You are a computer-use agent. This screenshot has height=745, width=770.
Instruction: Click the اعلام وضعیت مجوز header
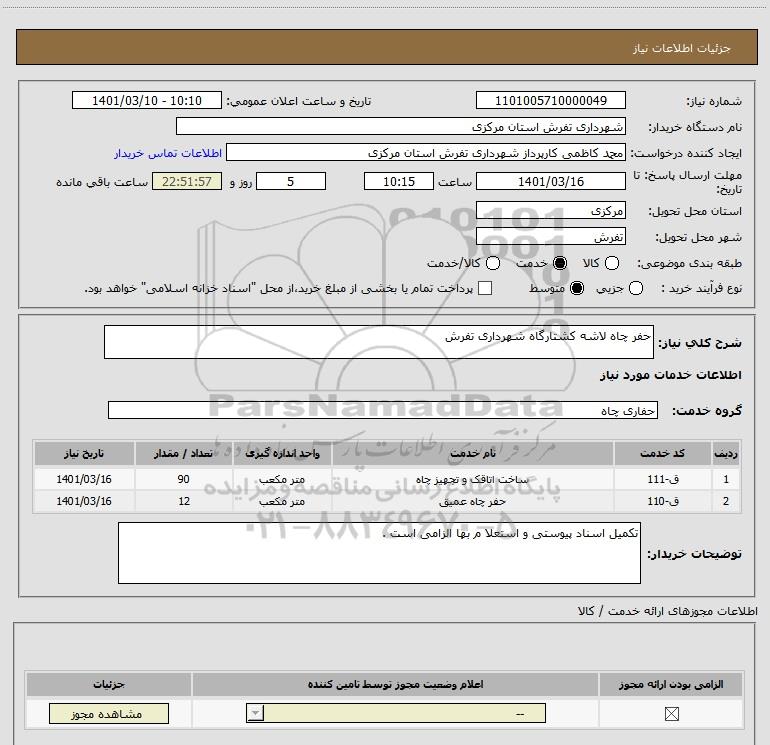(x=395, y=684)
